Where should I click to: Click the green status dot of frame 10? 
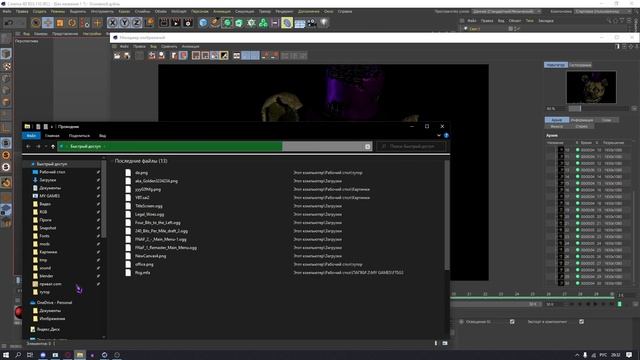[578, 150]
